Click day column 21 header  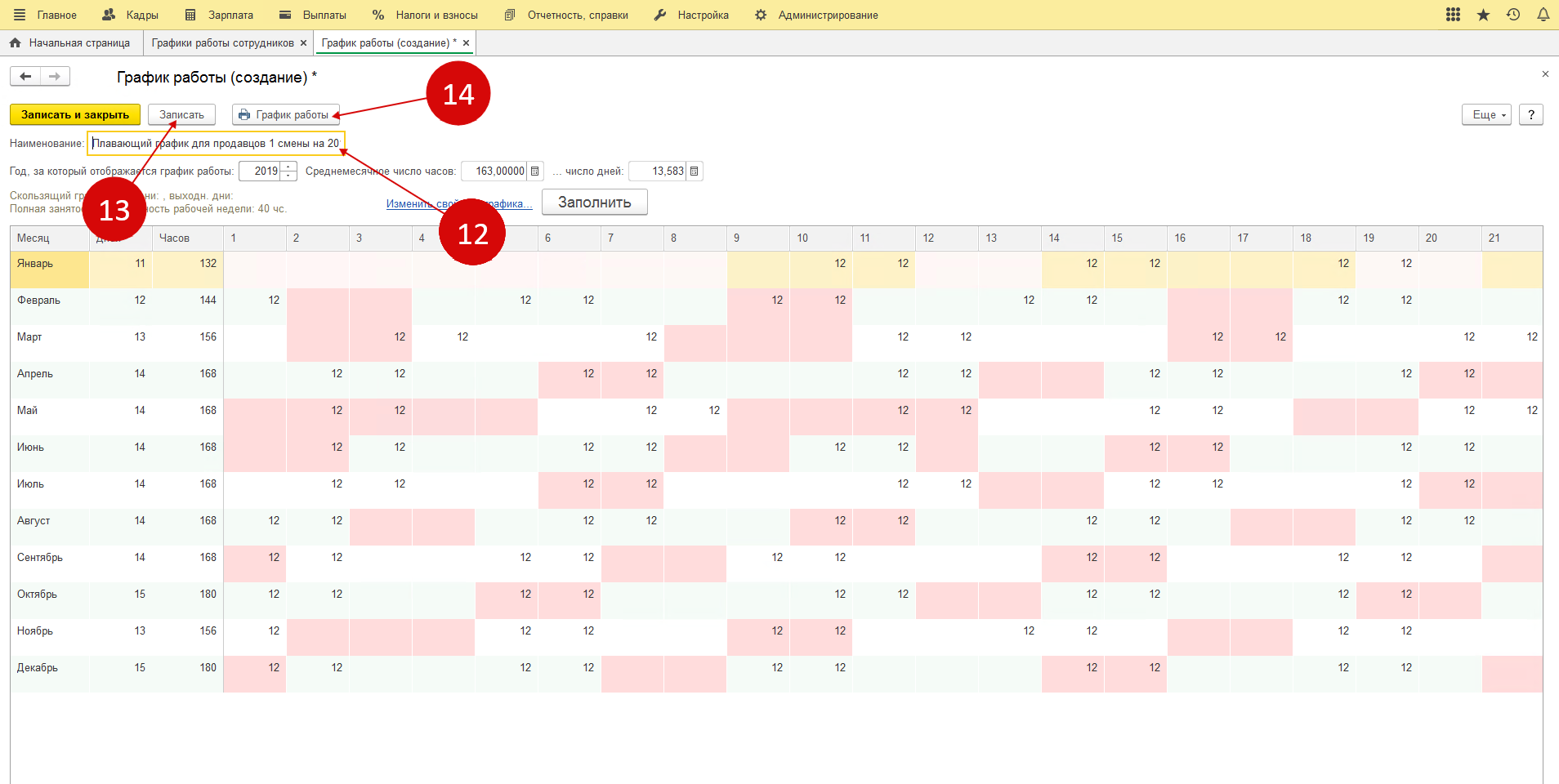pos(1512,238)
